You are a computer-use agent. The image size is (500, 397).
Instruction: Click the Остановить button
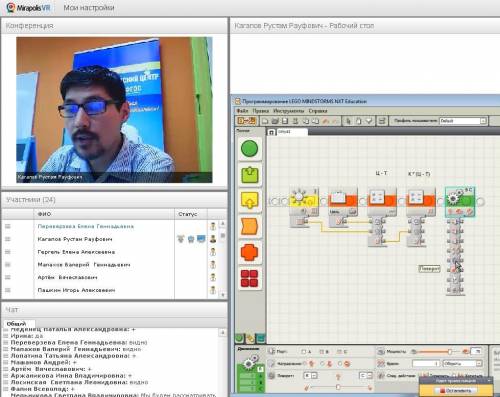pos(456,390)
